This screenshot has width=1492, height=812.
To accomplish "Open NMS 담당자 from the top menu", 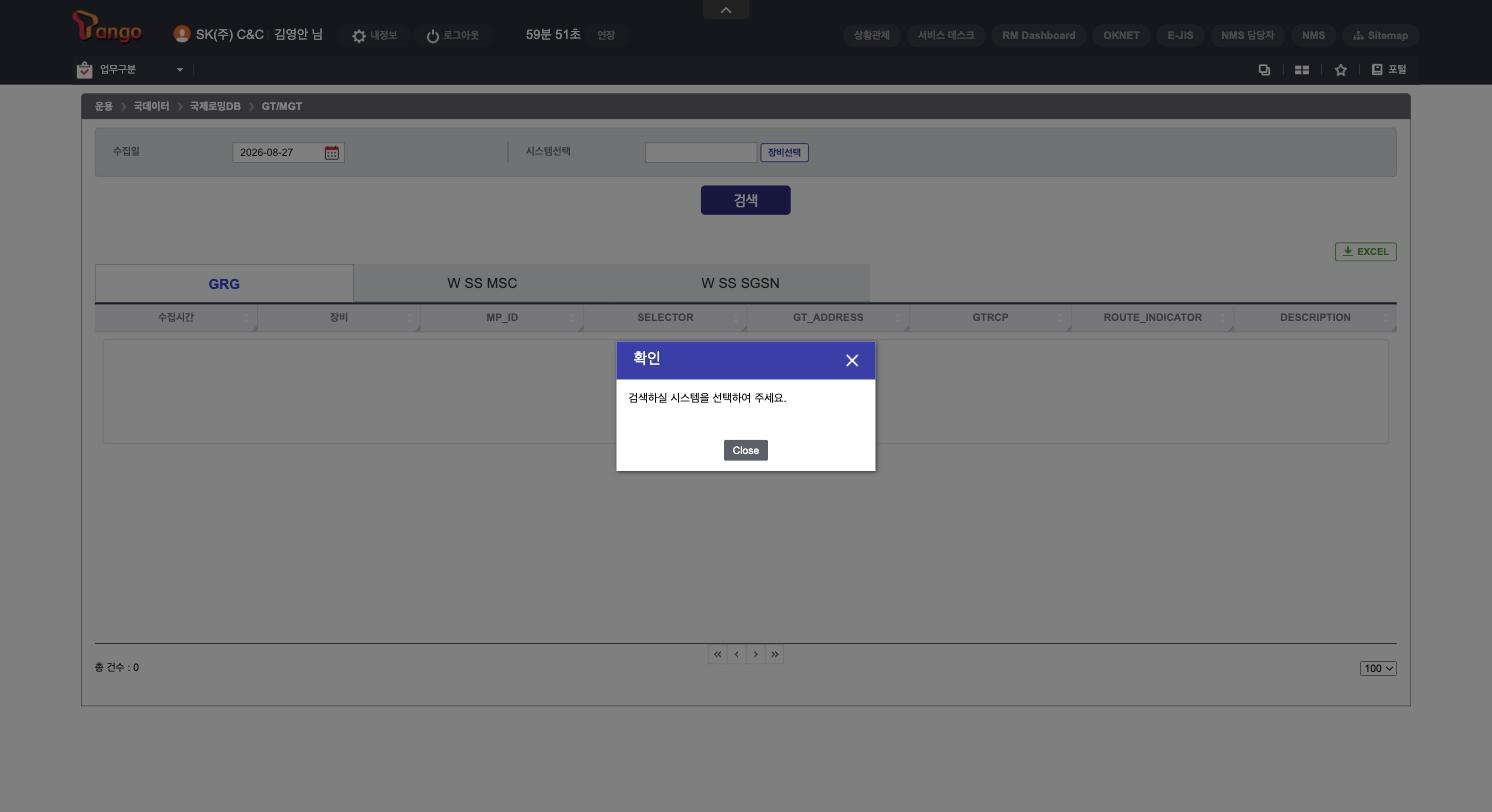I will point(1248,35).
